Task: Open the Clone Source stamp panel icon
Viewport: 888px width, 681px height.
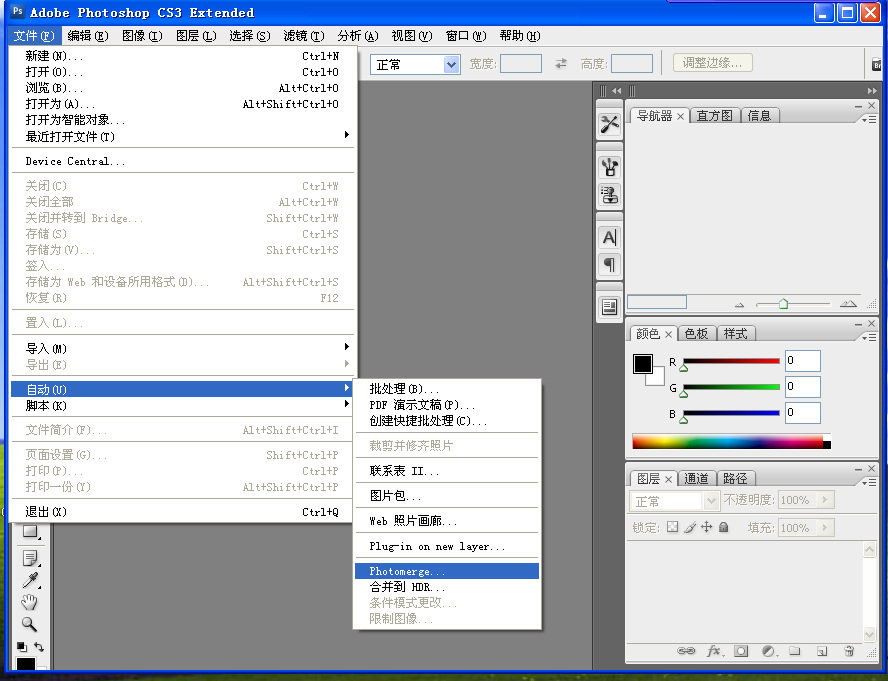Action: pos(609,195)
